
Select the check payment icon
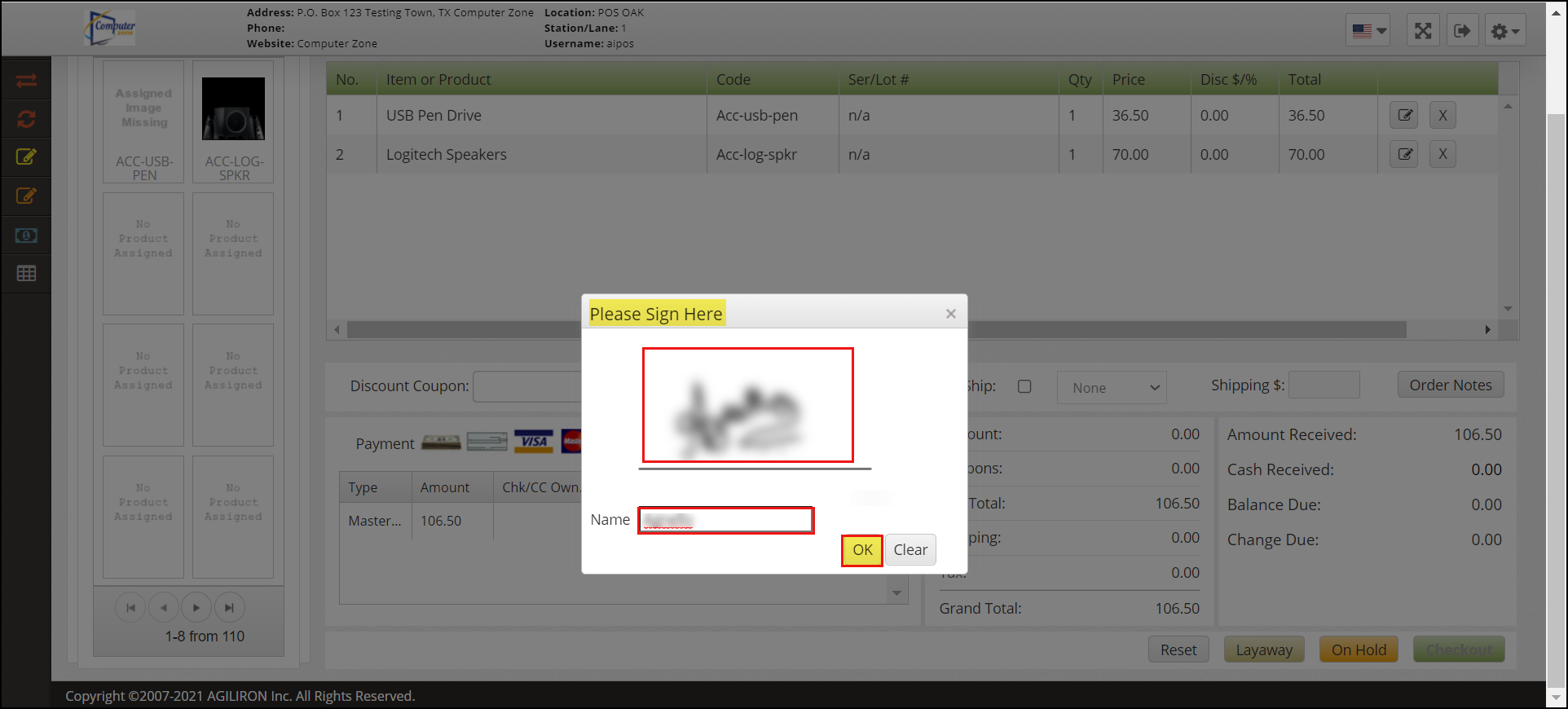pos(487,442)
